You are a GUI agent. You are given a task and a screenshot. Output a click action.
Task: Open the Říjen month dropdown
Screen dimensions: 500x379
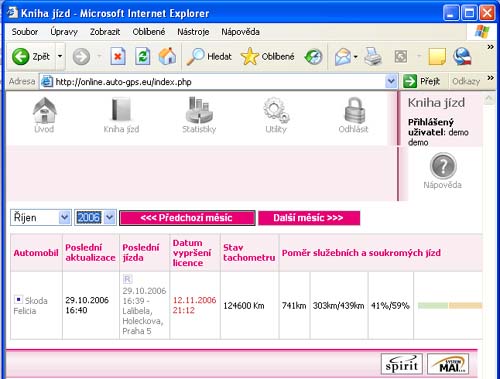(41, 218)
